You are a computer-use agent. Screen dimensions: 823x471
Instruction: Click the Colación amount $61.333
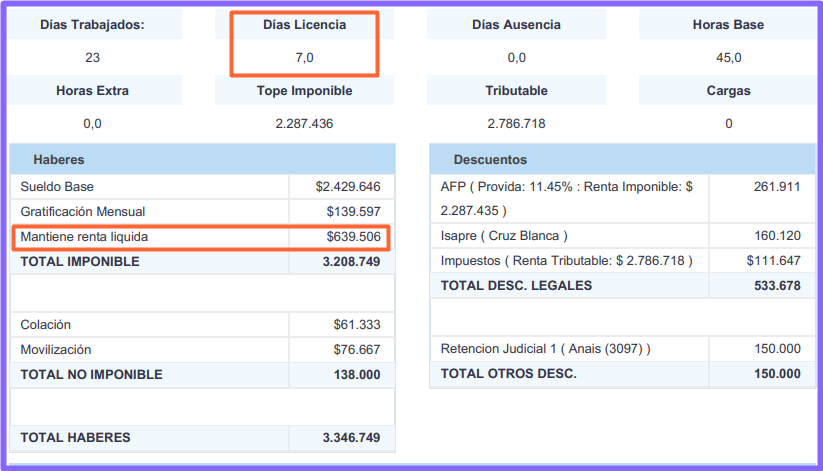click(x=357, y=325)
